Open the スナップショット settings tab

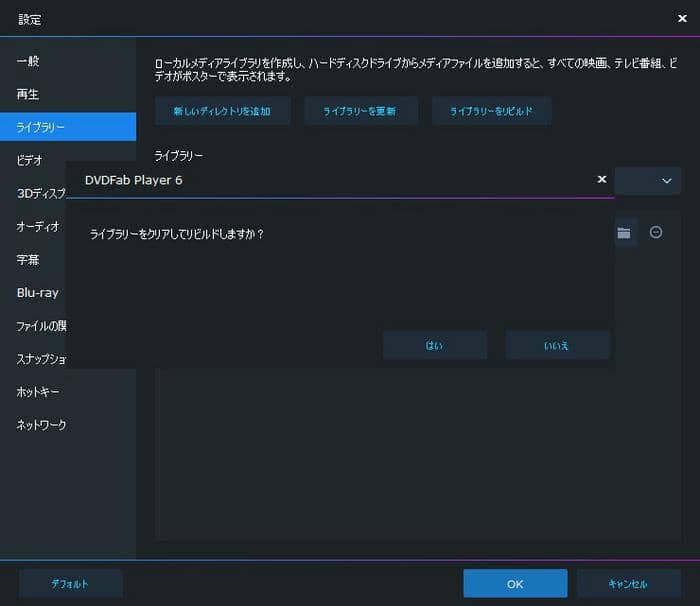41,359
